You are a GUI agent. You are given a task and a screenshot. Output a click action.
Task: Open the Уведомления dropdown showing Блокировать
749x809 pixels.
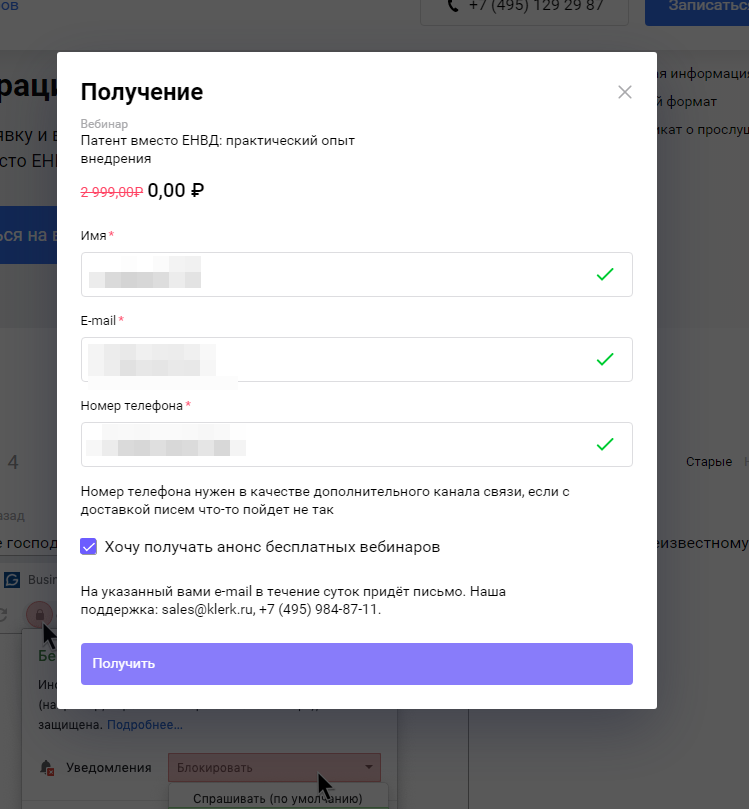(x=274, y=768)
